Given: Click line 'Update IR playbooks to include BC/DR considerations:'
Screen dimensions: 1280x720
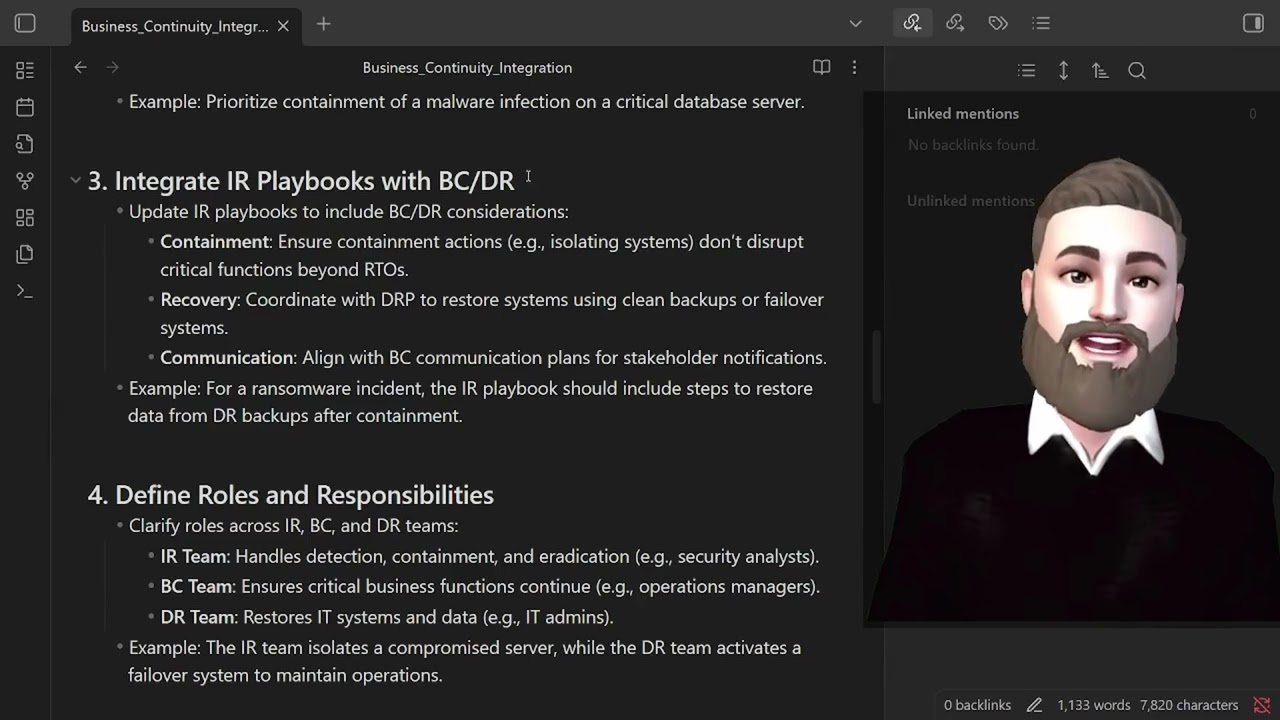Looking at the screenshot, I should coord(349,212).
